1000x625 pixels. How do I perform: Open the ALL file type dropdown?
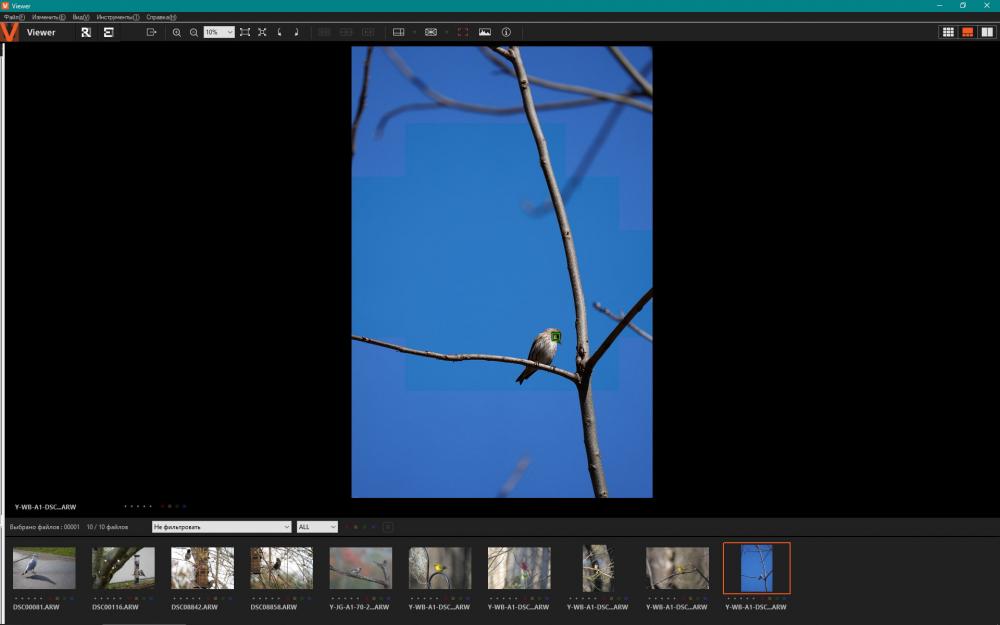click(317, 527)
